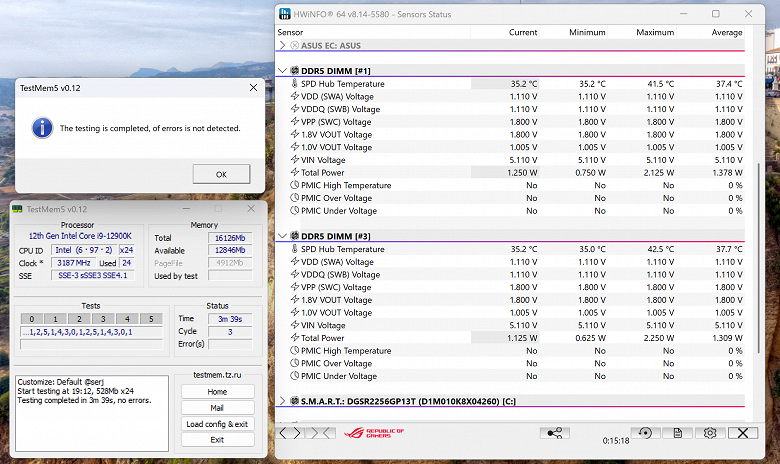Collapse the DDR5 DIMM [#3] group
The image size is (780, 464).
pos(281,236)
